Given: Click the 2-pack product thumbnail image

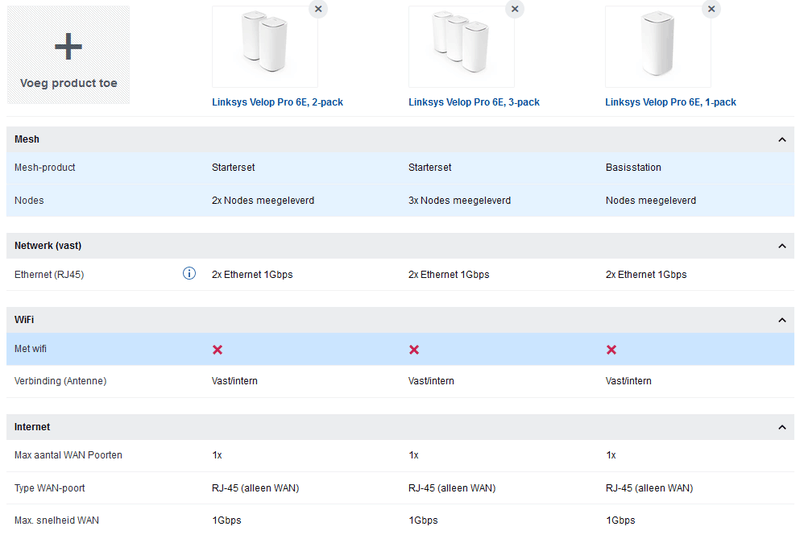Looking at the screenshot, I should coord(265,46).
